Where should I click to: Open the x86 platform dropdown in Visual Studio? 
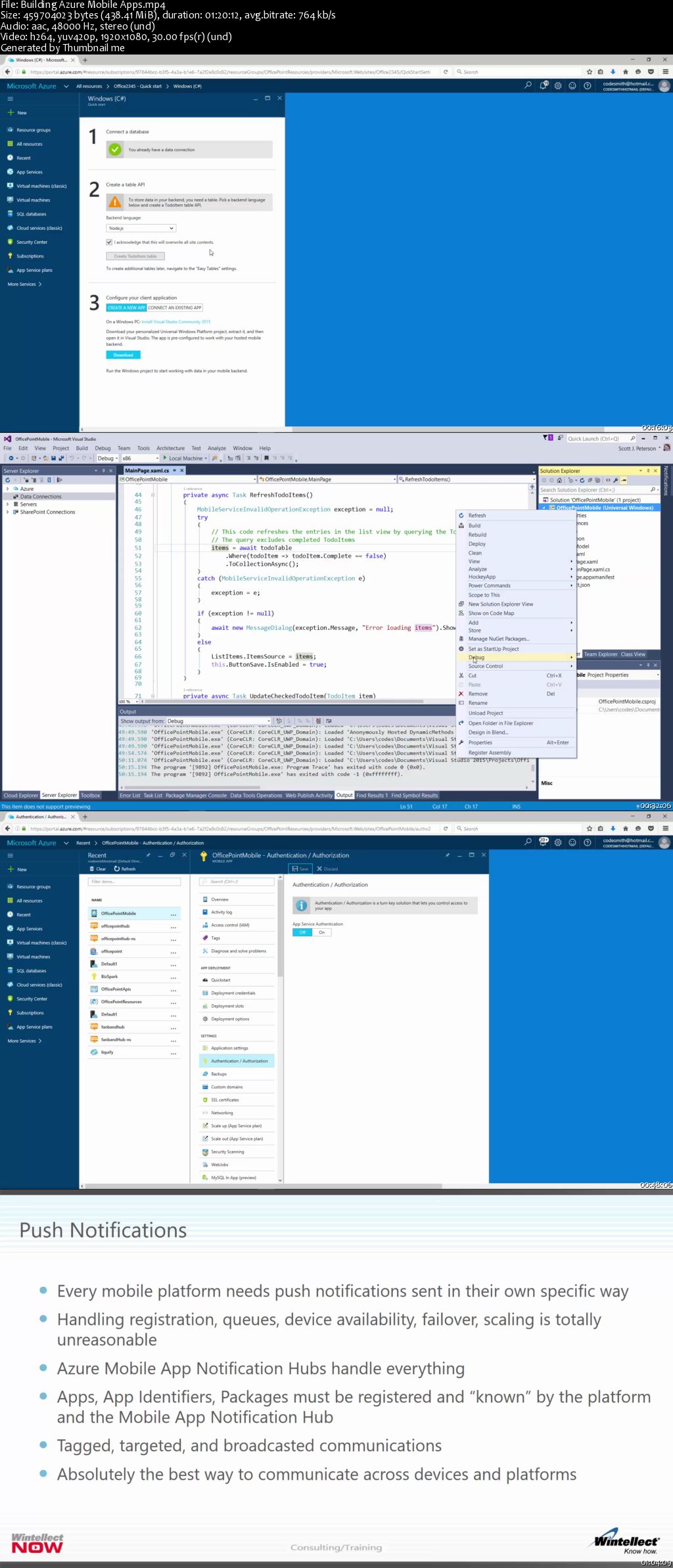pos(140,459)
